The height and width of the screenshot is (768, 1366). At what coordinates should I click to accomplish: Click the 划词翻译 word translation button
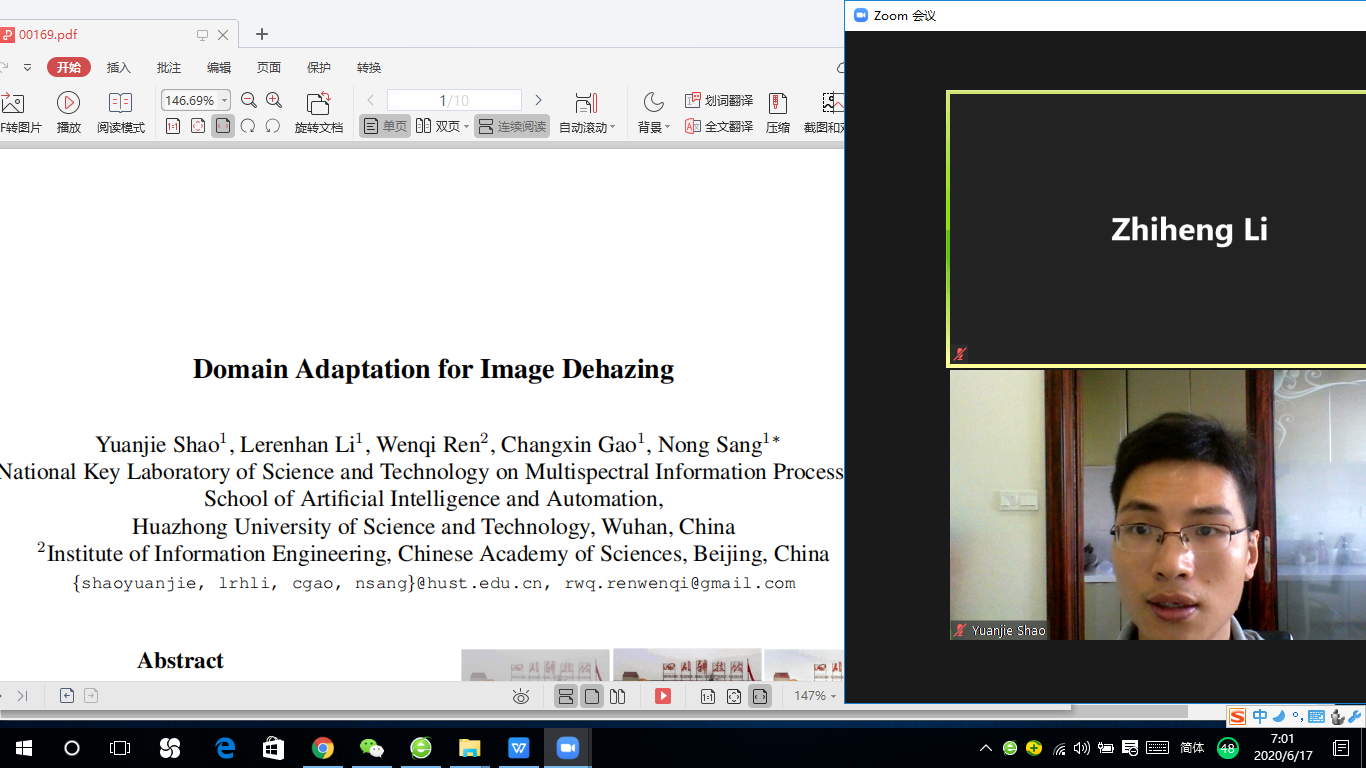point(719,101)
